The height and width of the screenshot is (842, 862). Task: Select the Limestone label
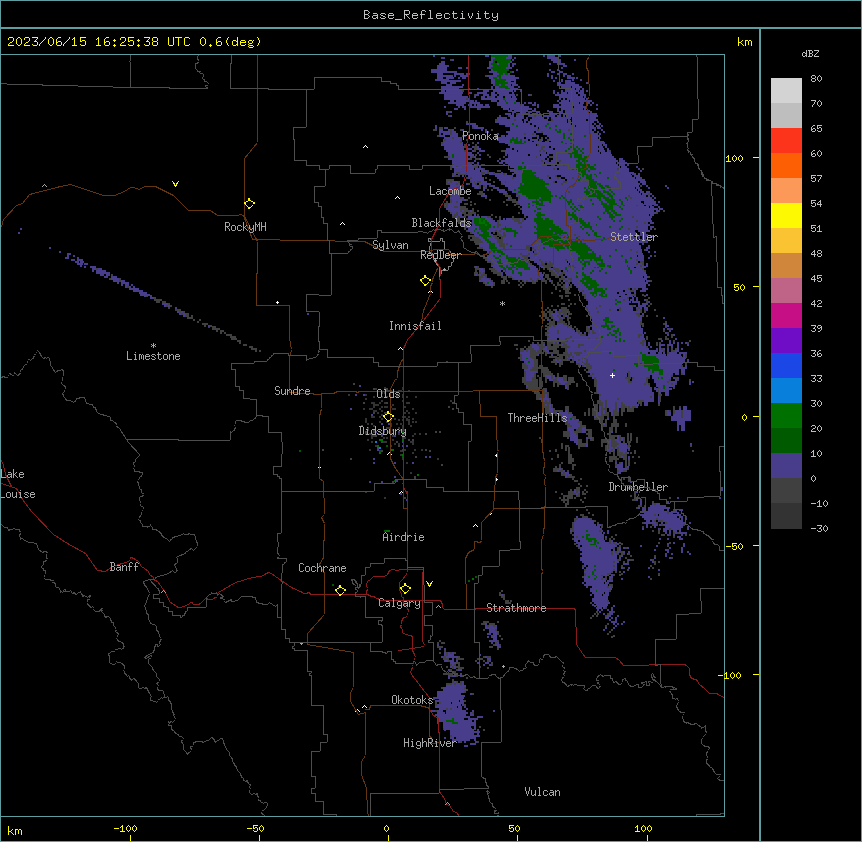pyautogui.click(x=153, y=356)
